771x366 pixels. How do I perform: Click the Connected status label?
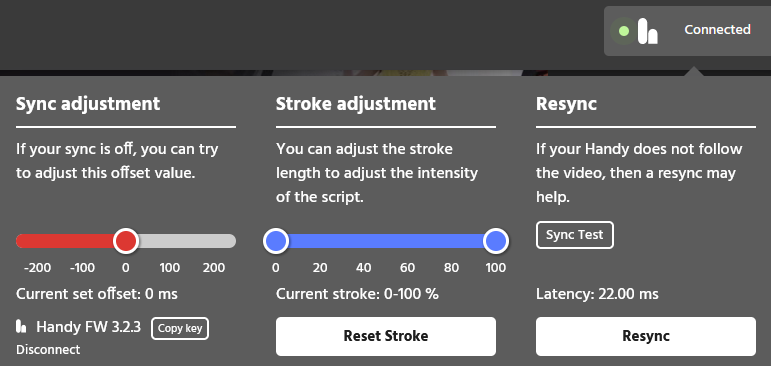(x=717, y=30)
